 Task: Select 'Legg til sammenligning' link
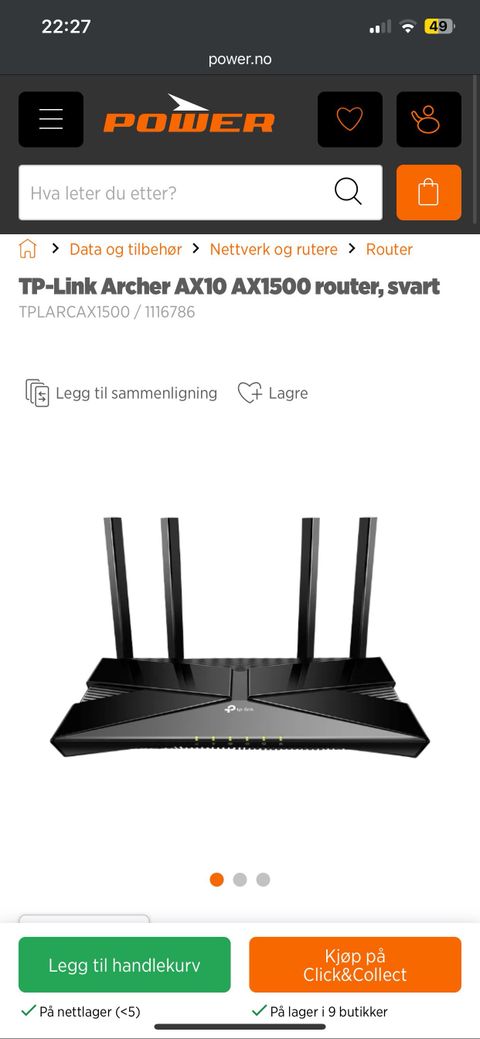coord(137,393)
